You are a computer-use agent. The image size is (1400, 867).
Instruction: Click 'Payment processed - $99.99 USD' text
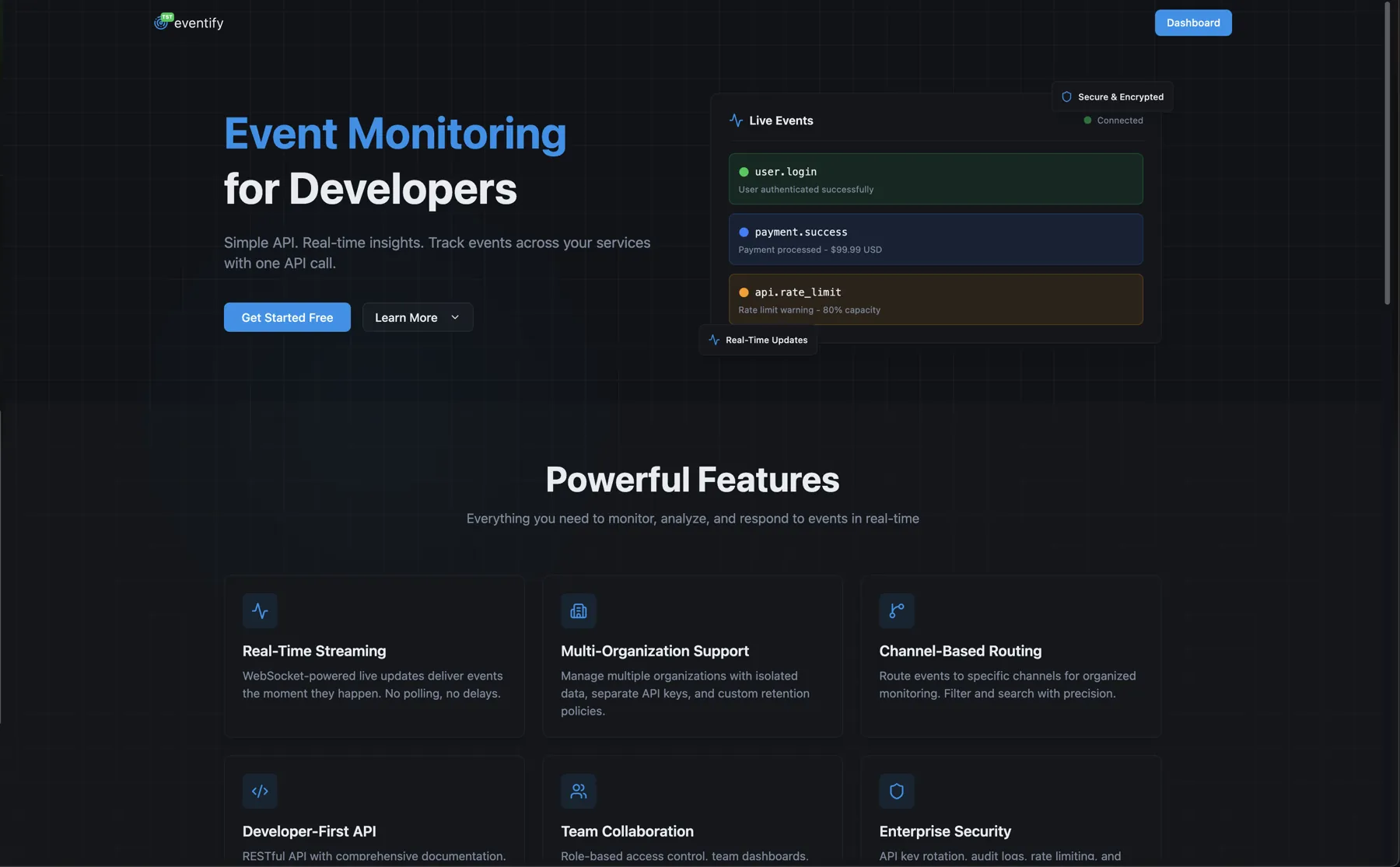click(x=810, y=250)
